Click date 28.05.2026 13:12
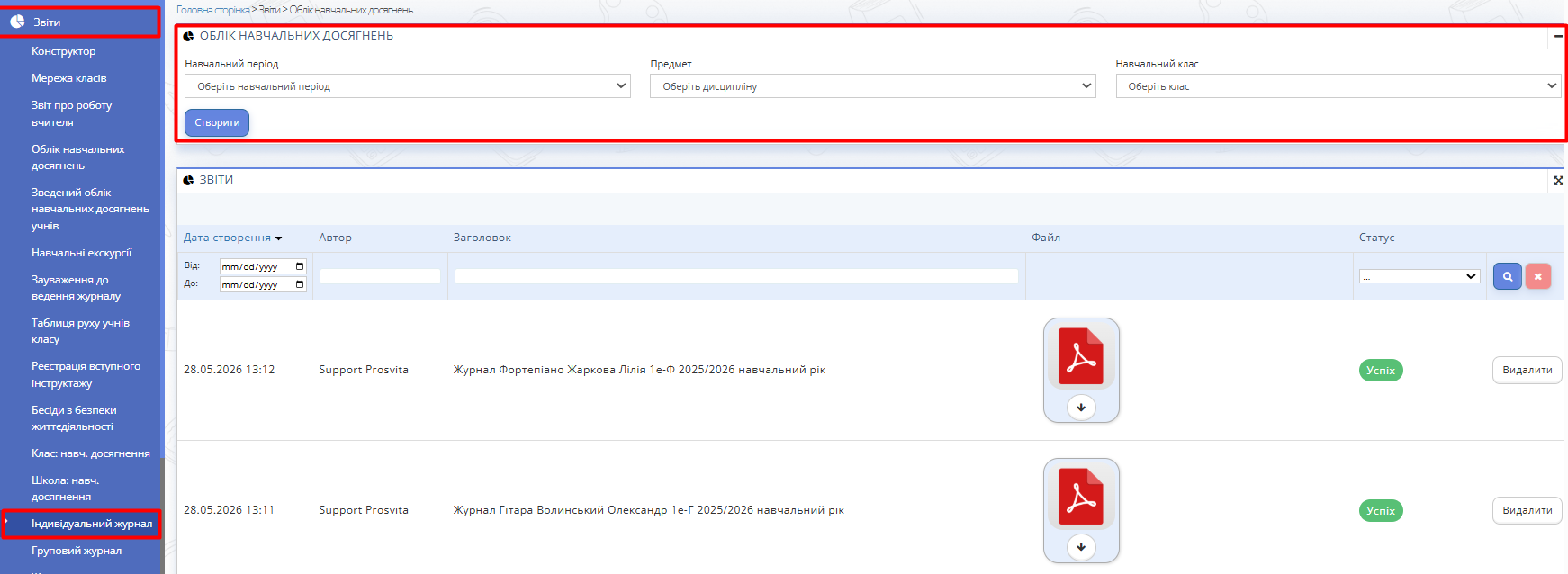The width and height of the screenshot is (1568, 574). [230, 370]
